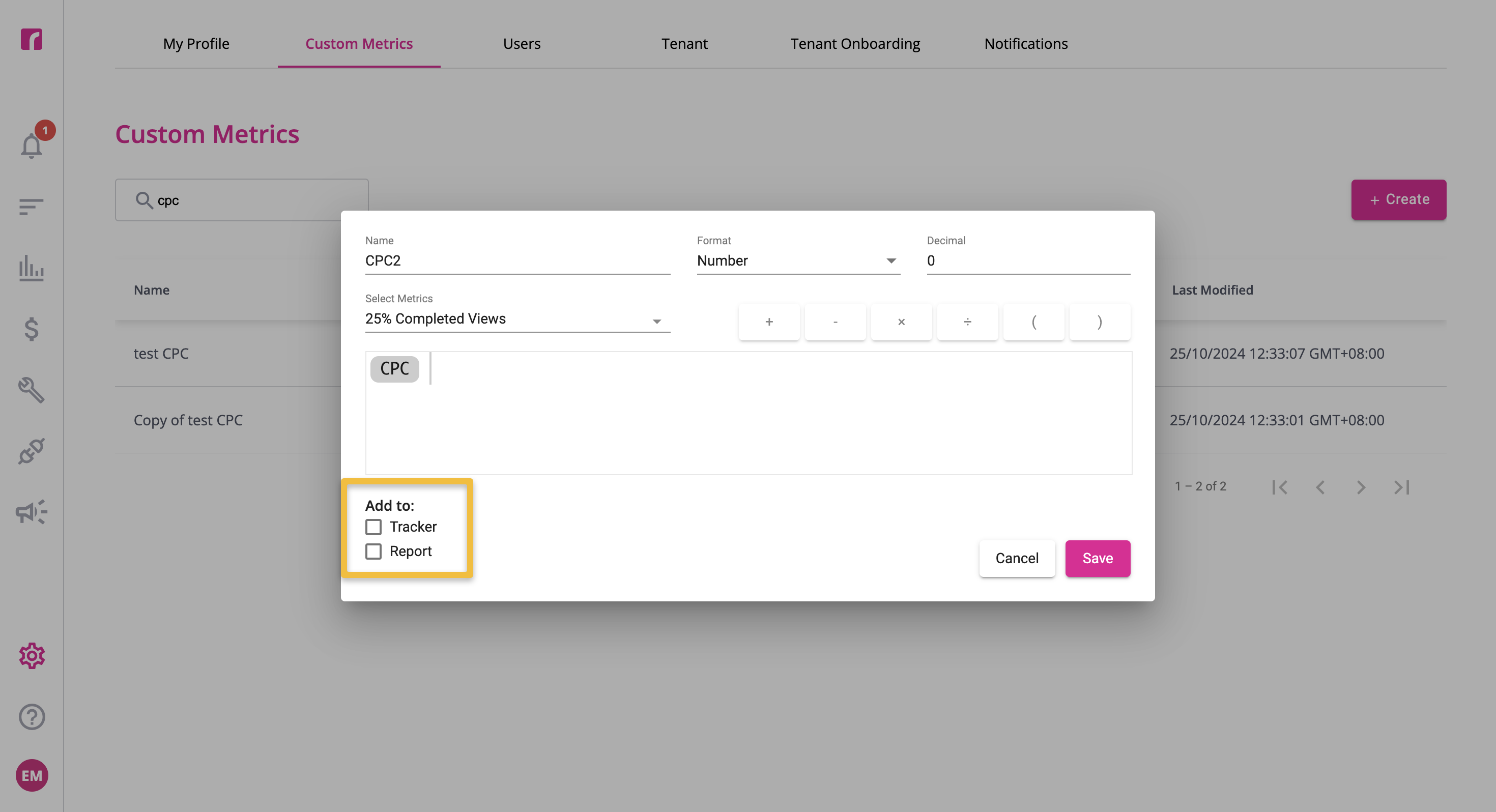Open the Tenant tab
Image resolution: width=1496 pixels, height=812 pixels.
point(684,44)
